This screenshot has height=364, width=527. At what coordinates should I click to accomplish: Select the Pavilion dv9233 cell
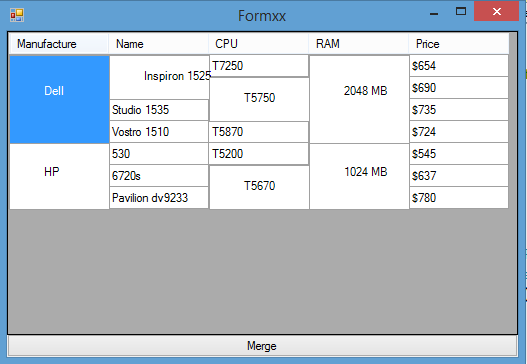point(159,198)
